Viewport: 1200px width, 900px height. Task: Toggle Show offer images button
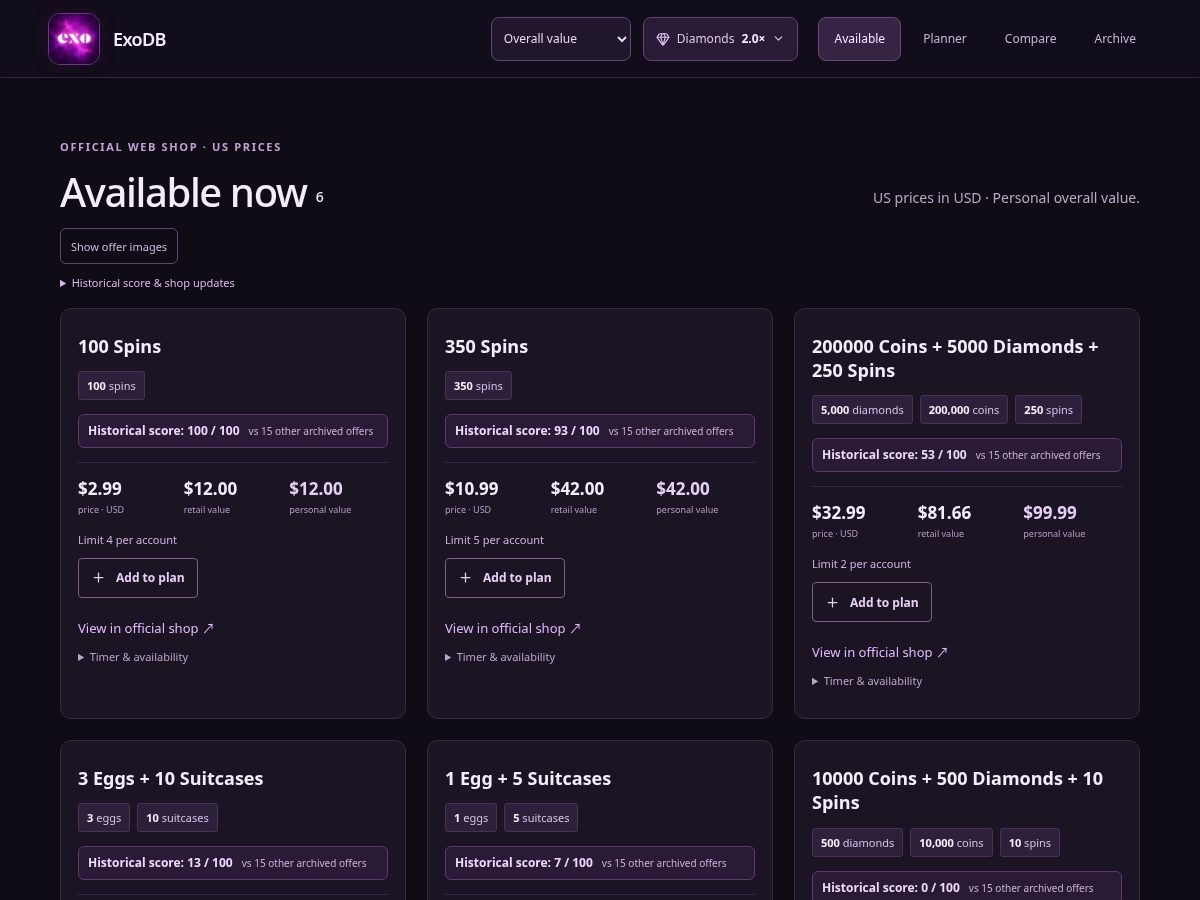click(x=119, y=247)
